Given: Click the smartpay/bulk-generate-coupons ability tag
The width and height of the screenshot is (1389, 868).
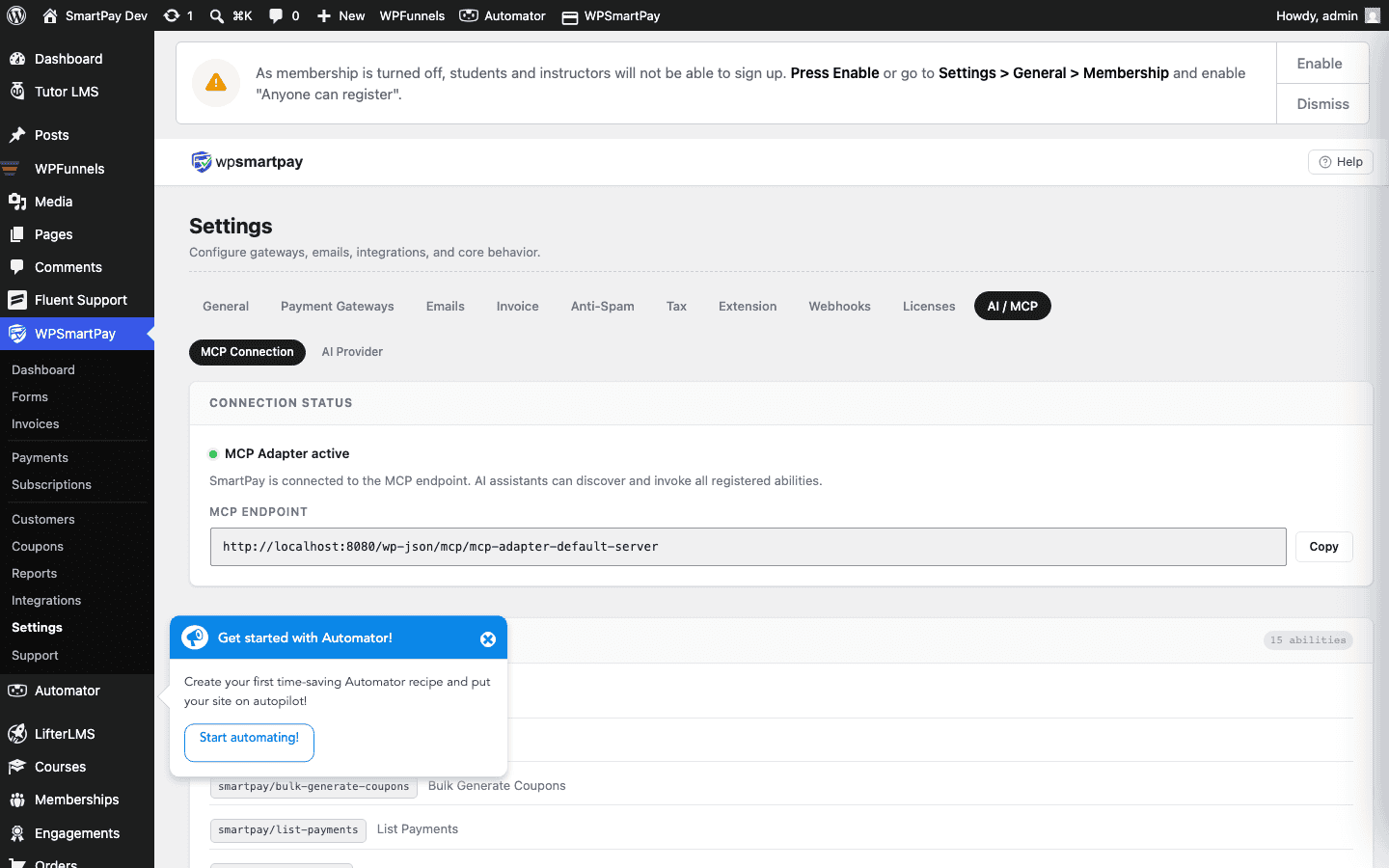Looking at the screenshot, I should 313,786.
